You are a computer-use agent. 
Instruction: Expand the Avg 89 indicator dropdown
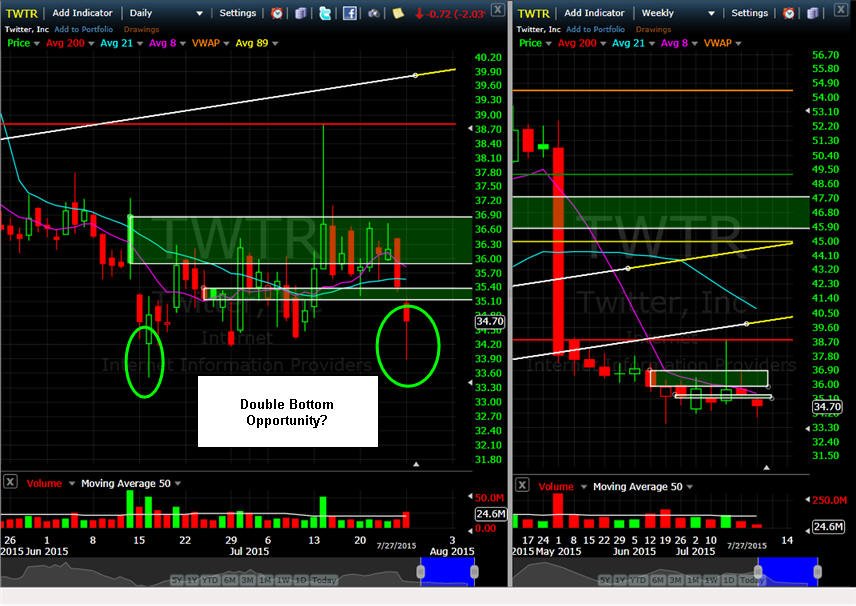coord(275,43)
